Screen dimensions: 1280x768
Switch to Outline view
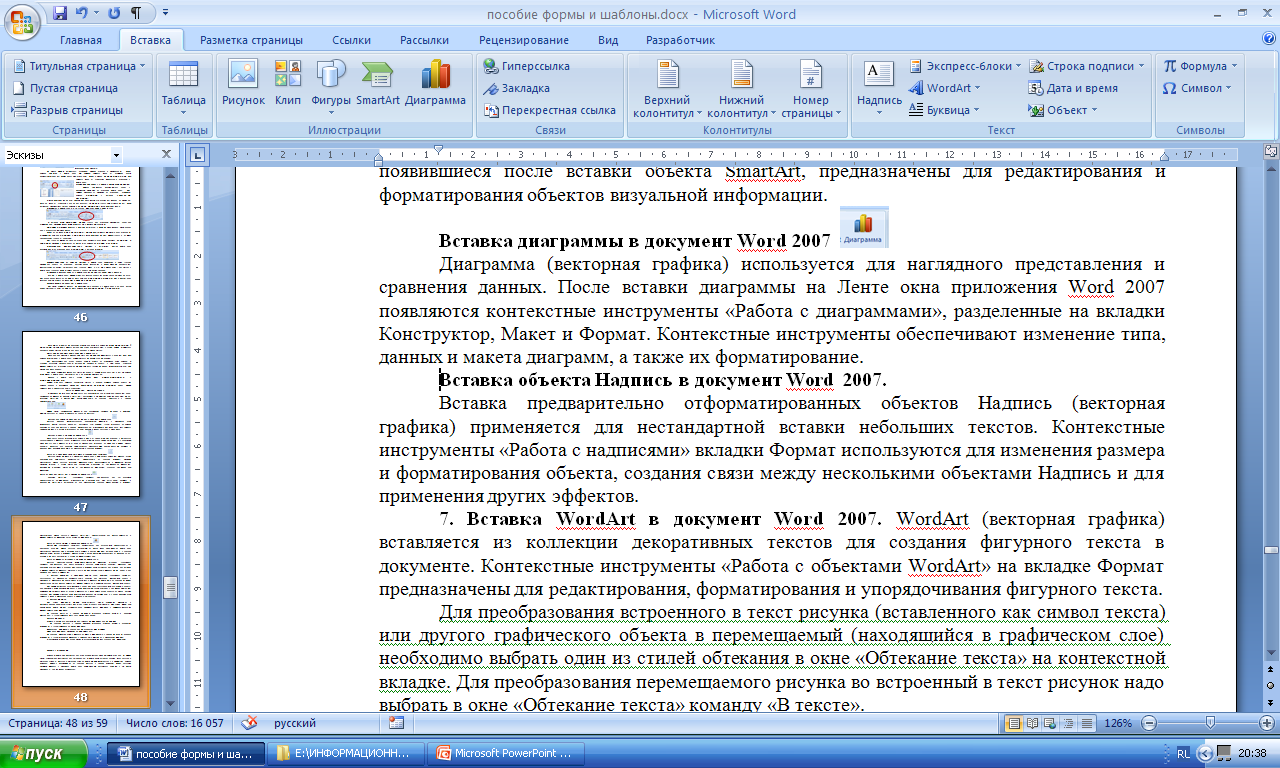[1068, 723]
